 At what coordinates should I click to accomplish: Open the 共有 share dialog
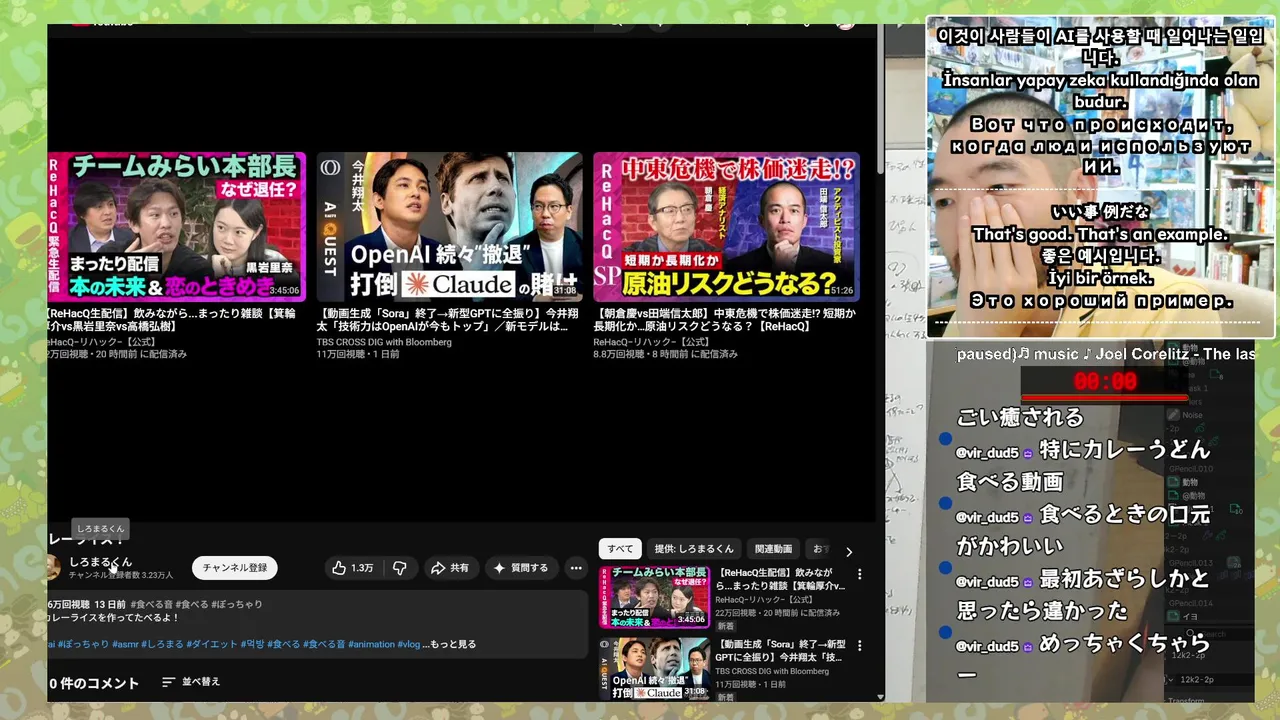[450, 568]
